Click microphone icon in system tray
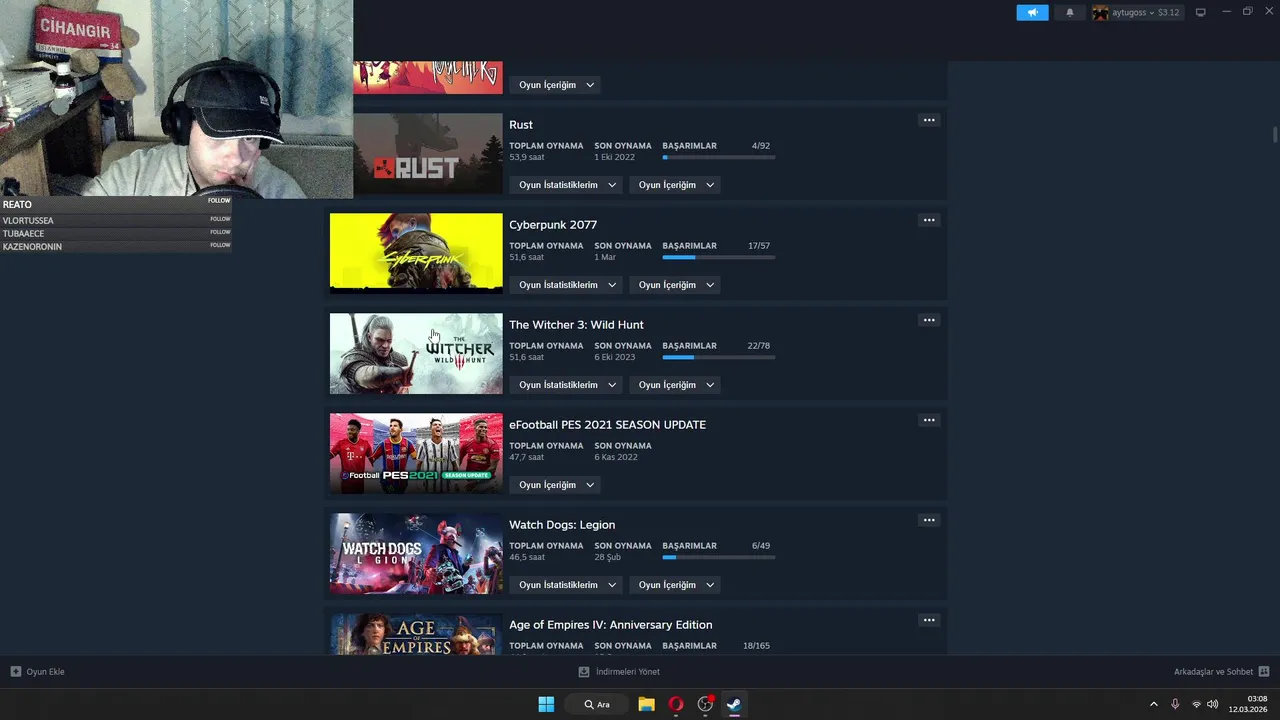Image resolution: width=1280 pixels, height=720 pixels. pyautogui.click(x=1175, y=704)
